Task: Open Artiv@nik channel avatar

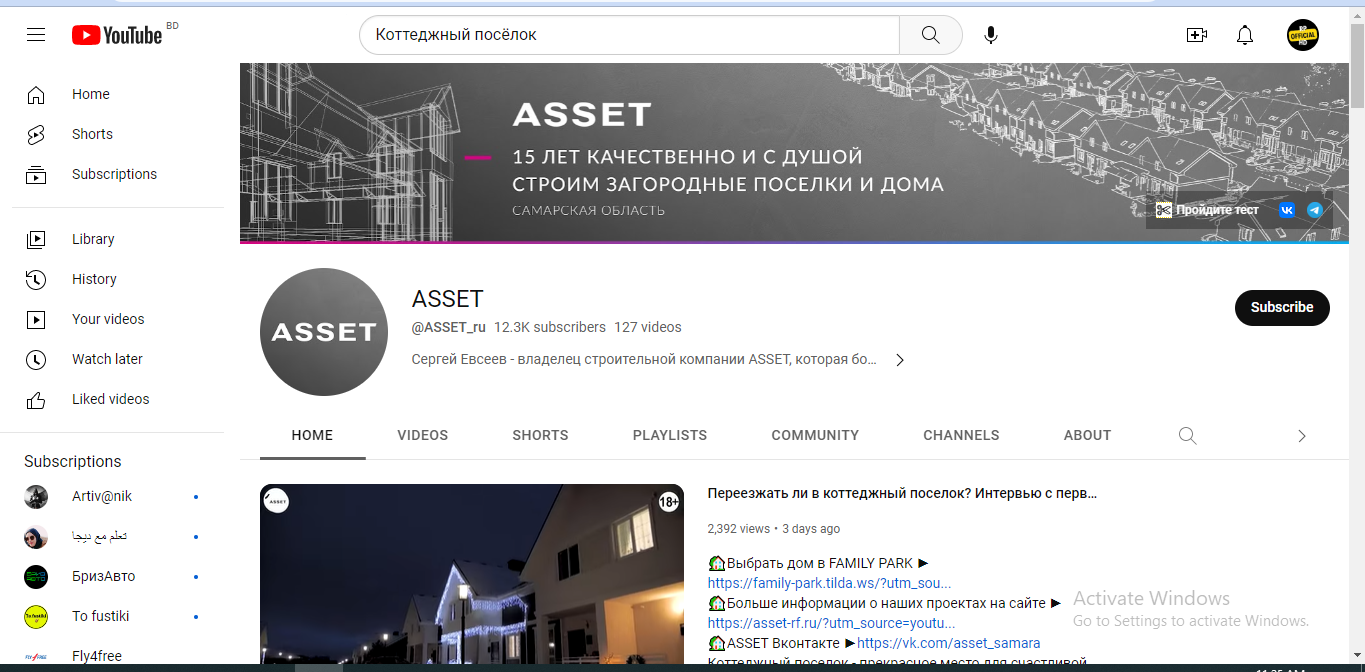Action: [36, 497]
